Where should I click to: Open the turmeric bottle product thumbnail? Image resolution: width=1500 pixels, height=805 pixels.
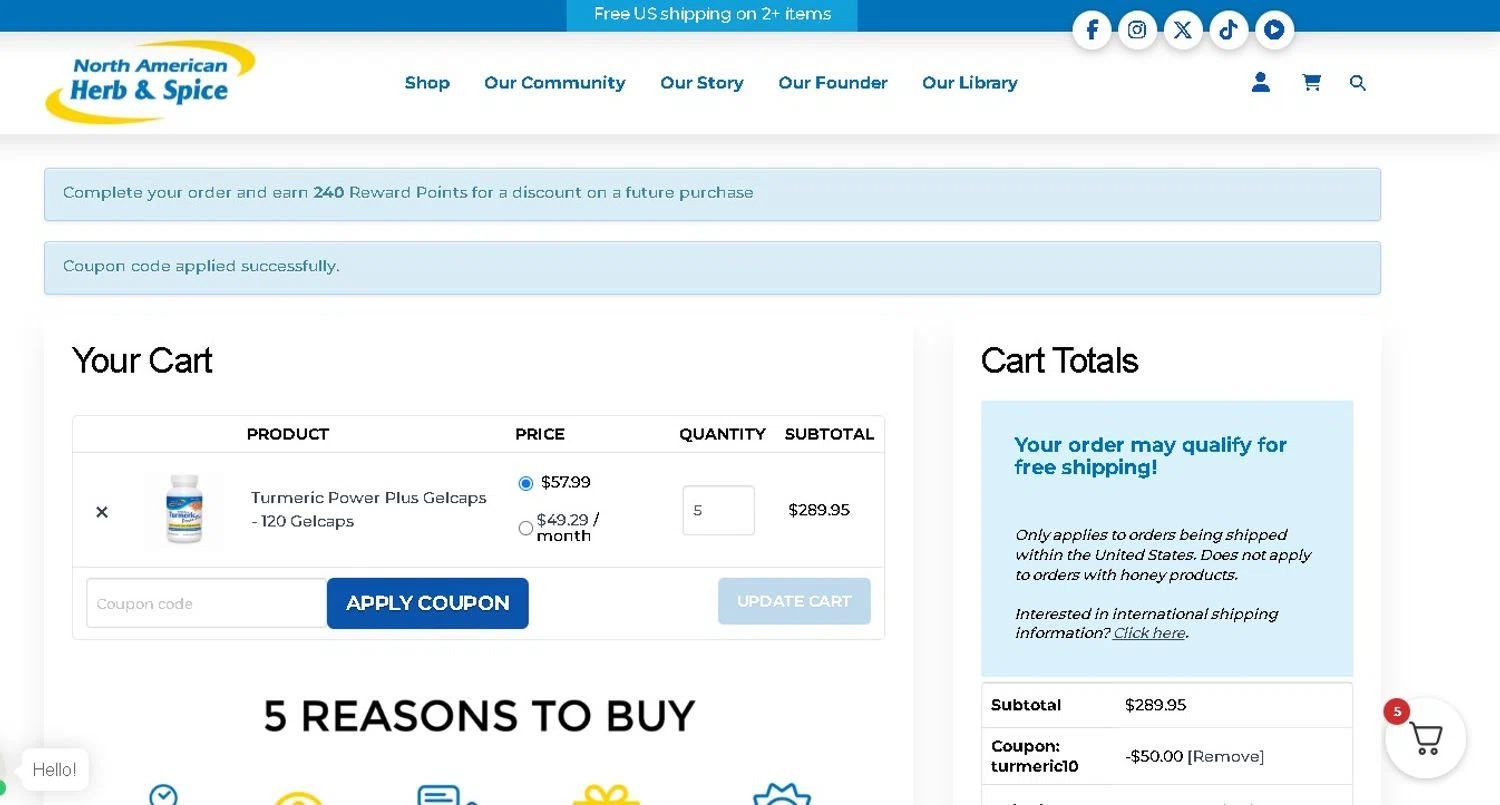(x=185, y=510)
